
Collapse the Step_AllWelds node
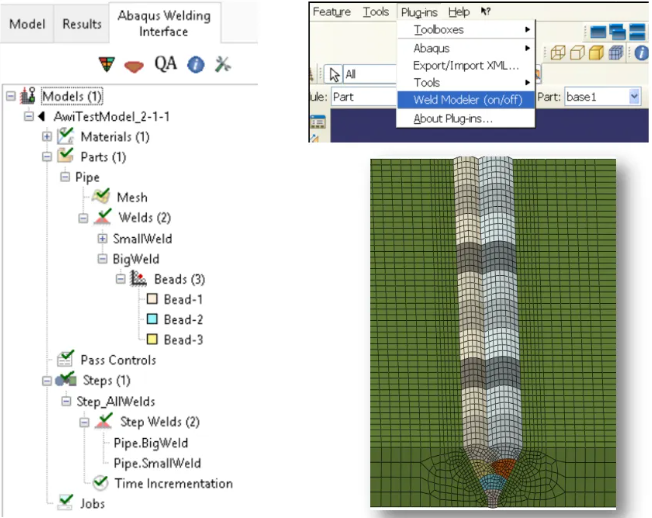tap(66, 401)
